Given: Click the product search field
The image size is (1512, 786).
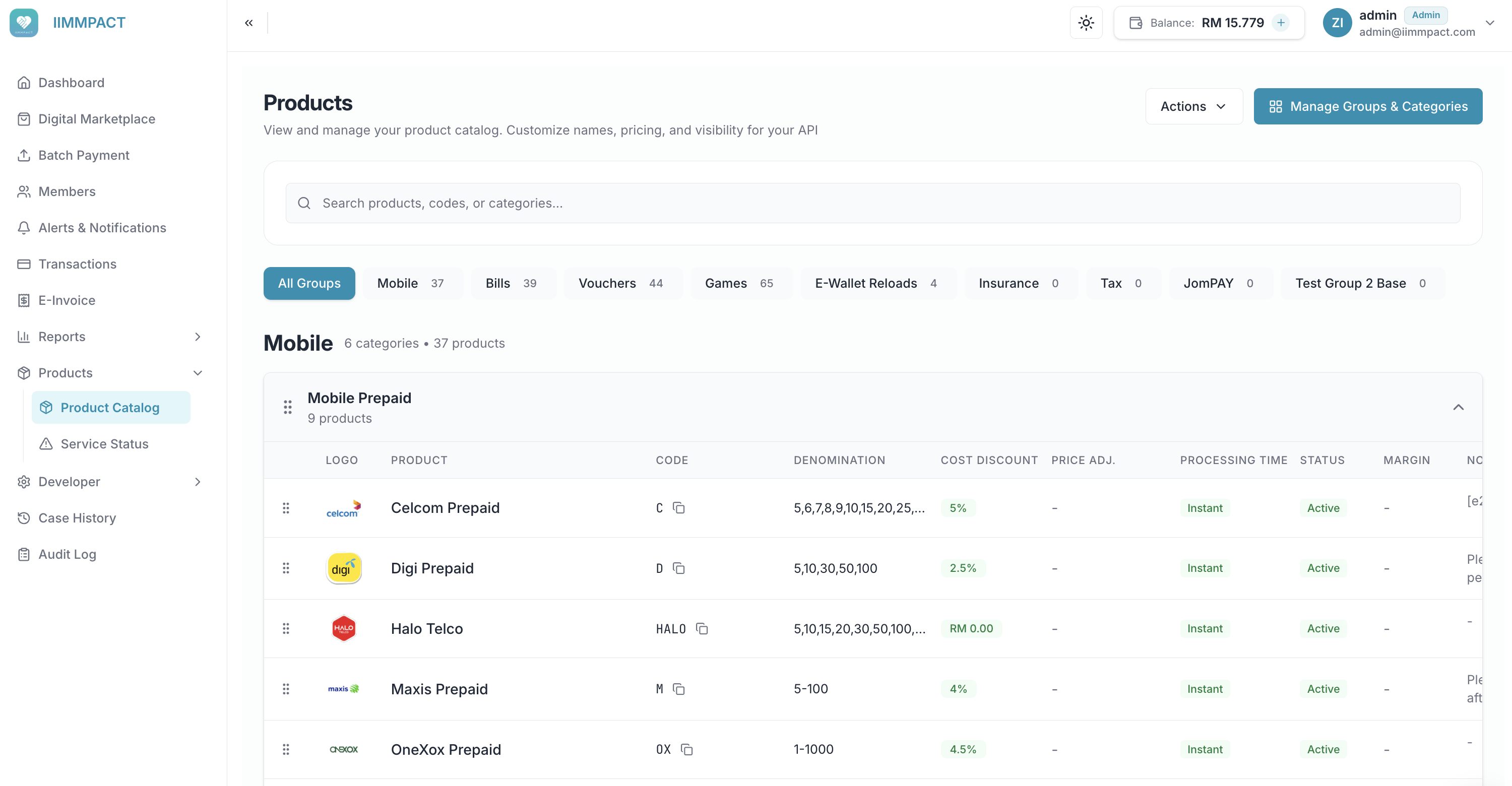Looking at the screenshot, I should pyautogui.click(x=873, y=203).
